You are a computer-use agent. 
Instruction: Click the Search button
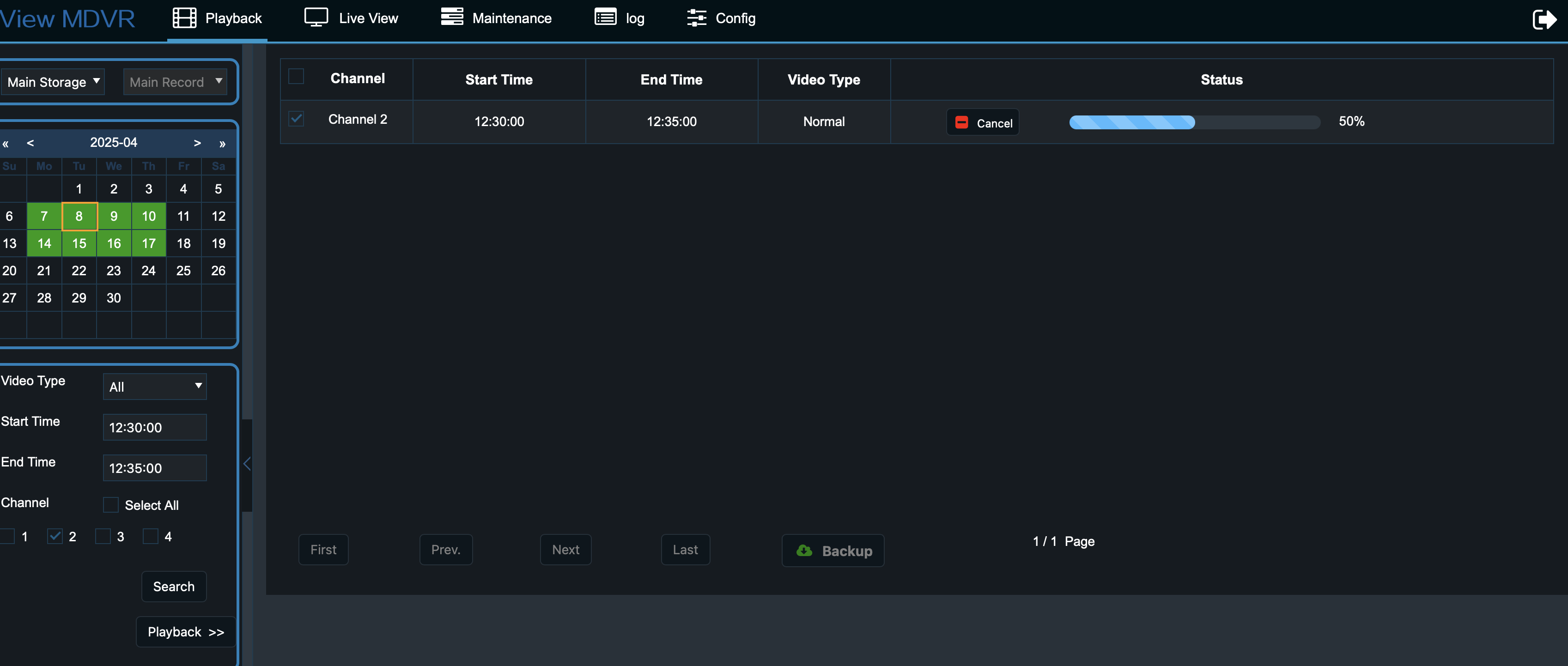point(174,586)
